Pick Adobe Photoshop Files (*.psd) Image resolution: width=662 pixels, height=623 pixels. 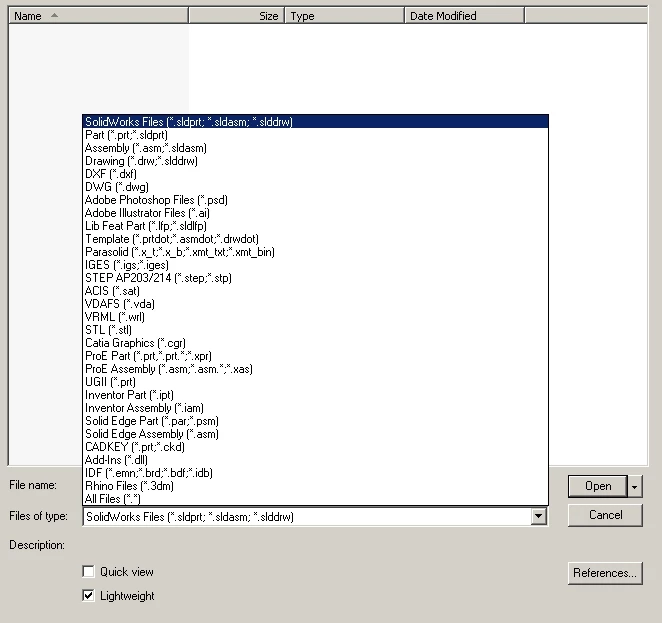click(315, 200)
